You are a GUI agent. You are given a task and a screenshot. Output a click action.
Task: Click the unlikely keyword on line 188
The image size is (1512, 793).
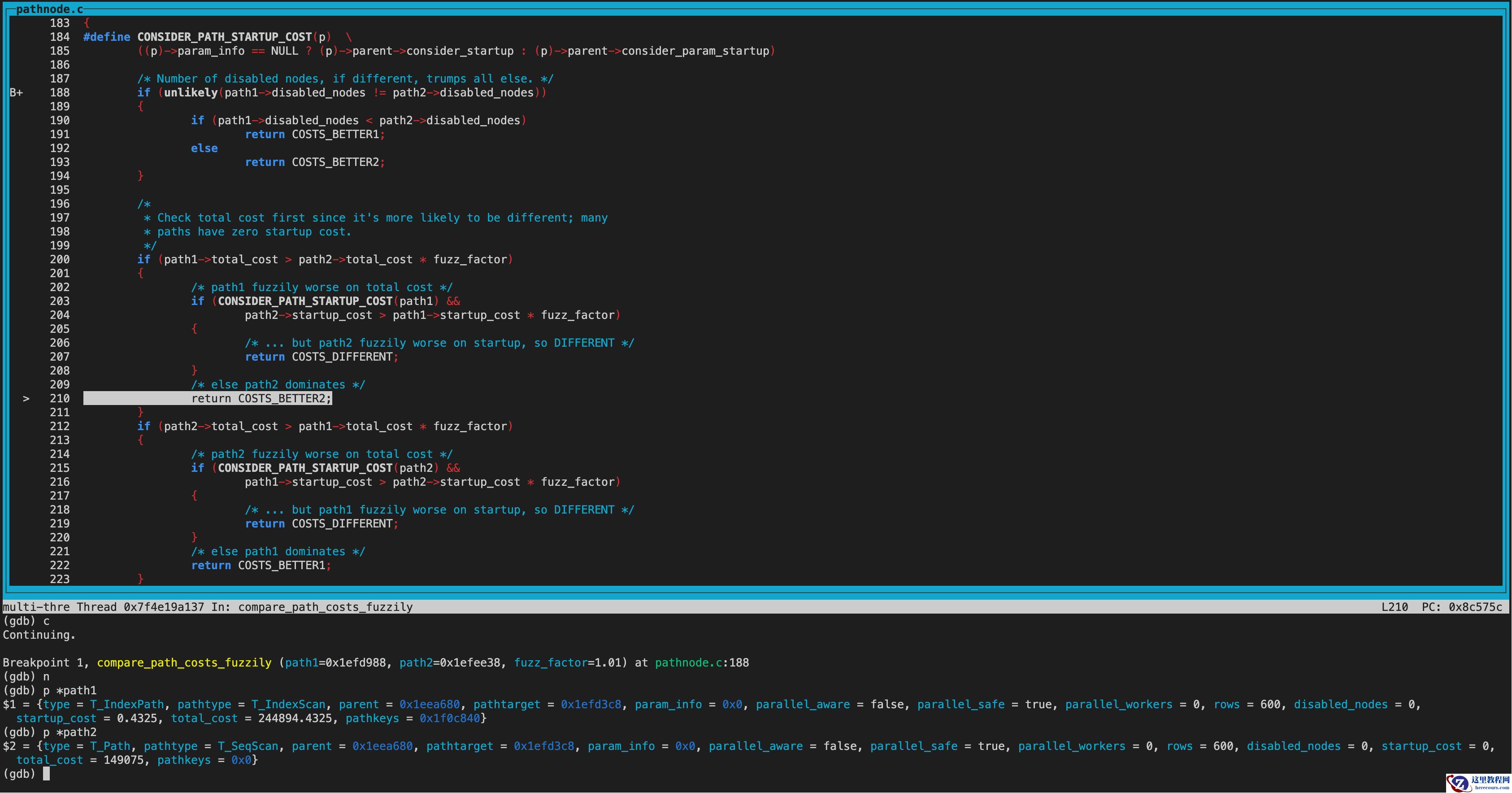click(190, 93)
